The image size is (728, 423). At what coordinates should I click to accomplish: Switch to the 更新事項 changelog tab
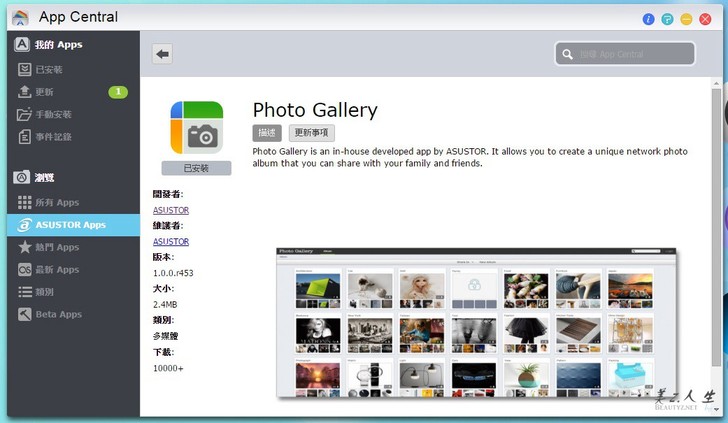tap(311, 133)
